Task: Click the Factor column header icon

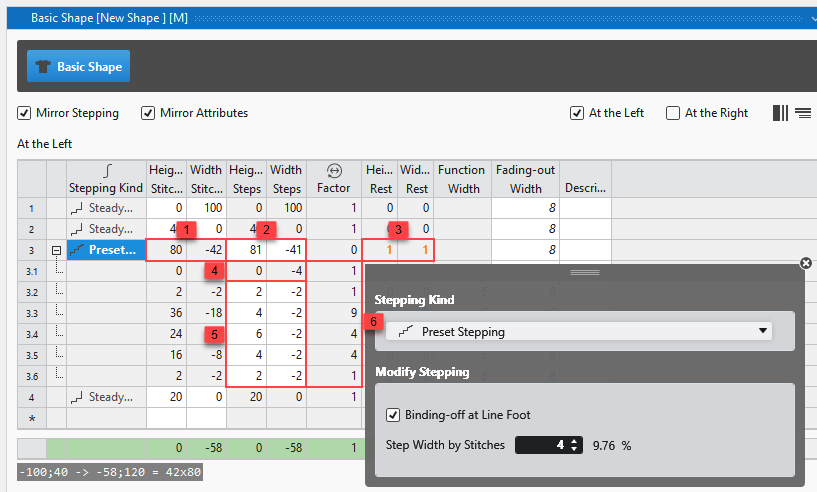Action: click(335, 171)
